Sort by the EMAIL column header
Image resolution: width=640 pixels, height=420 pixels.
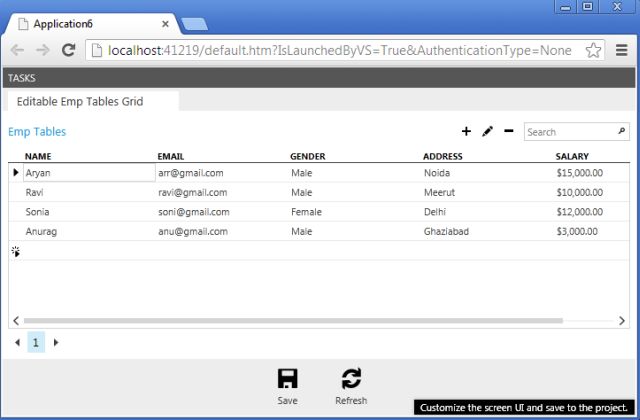[x=171, y=156]
